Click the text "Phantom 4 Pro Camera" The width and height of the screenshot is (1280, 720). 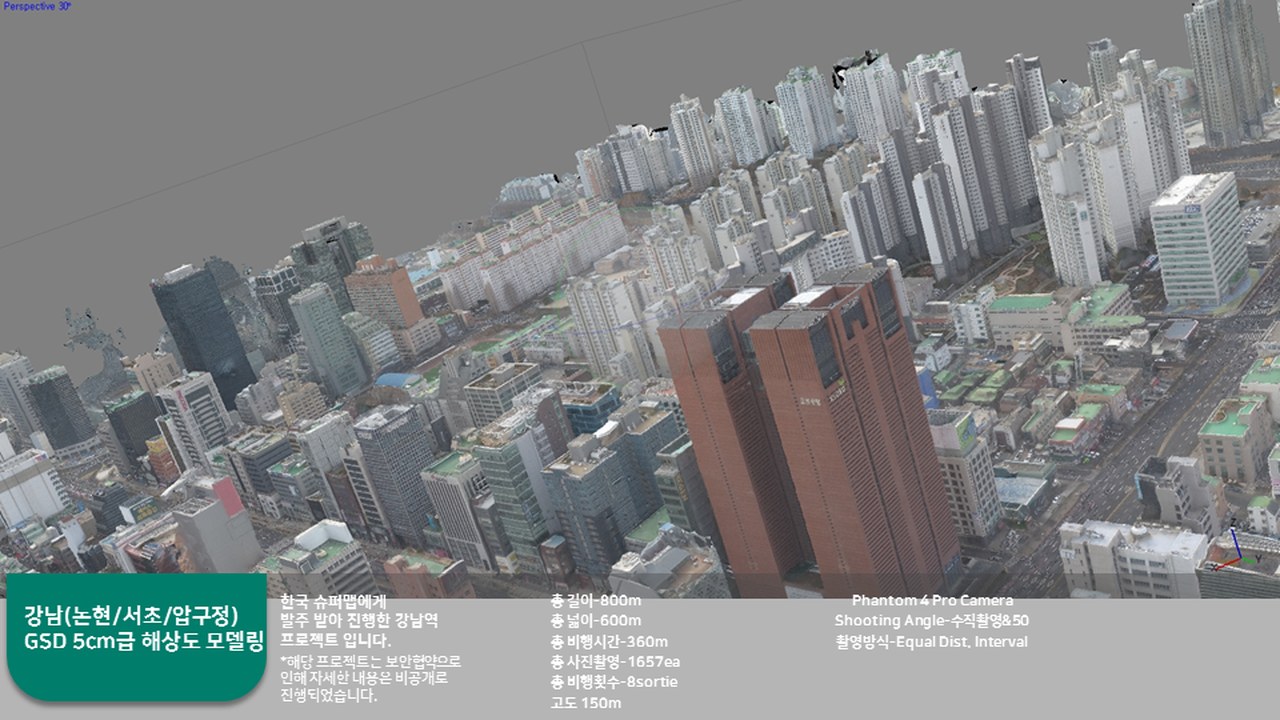click(932, 601)
